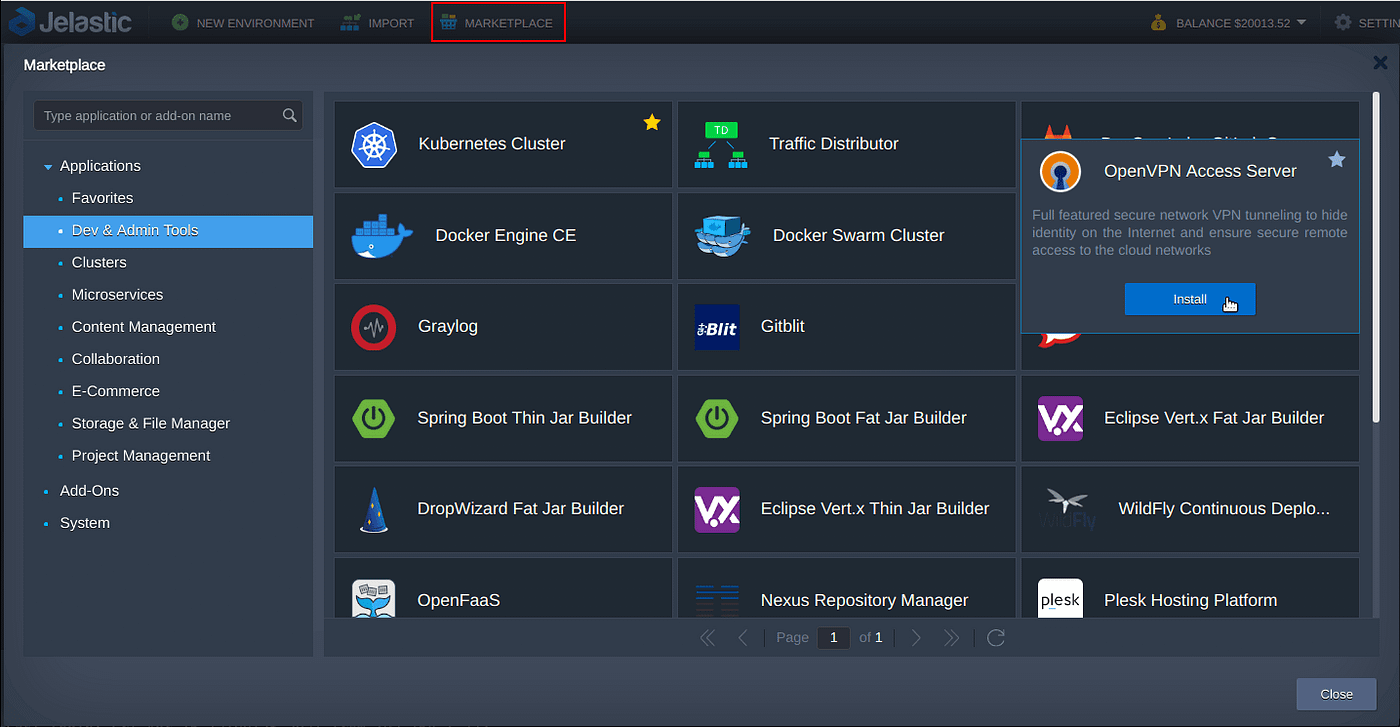Click the Gitblit logo icon

pyautogui.click(x=717, y=327)
